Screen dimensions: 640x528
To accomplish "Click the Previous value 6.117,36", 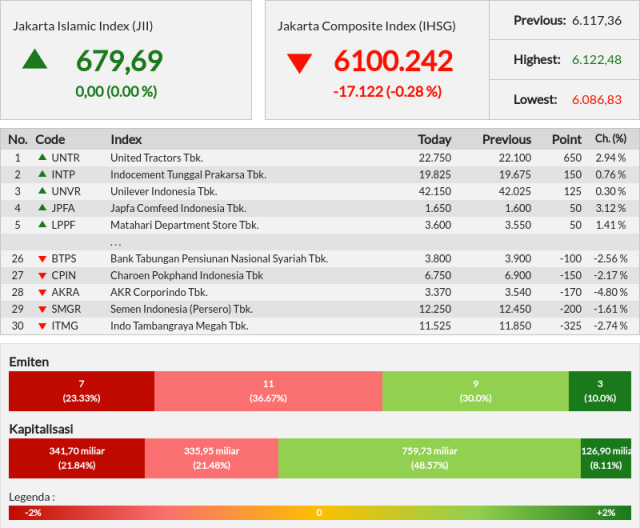I will (597, 20).
